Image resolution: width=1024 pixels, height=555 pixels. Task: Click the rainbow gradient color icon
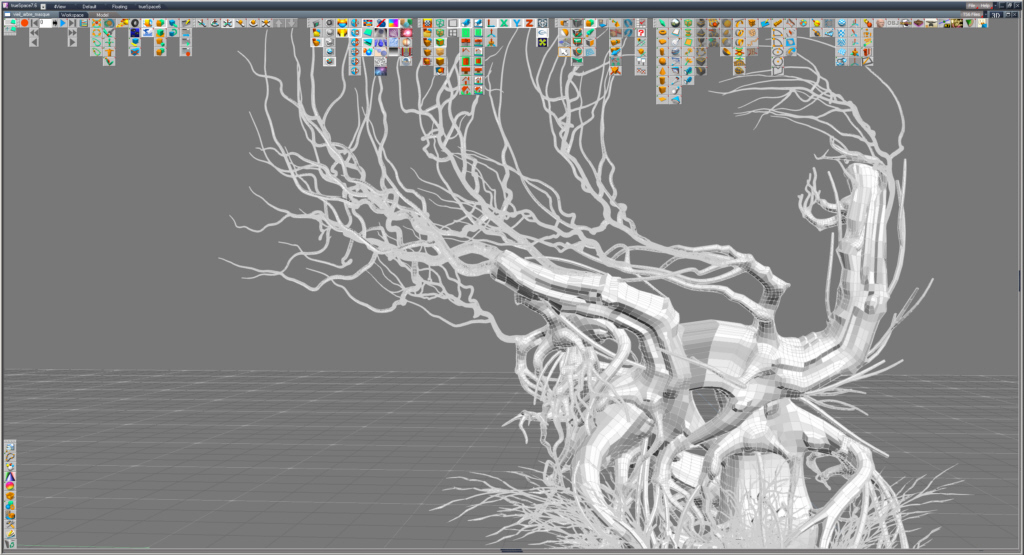[394, 23]
